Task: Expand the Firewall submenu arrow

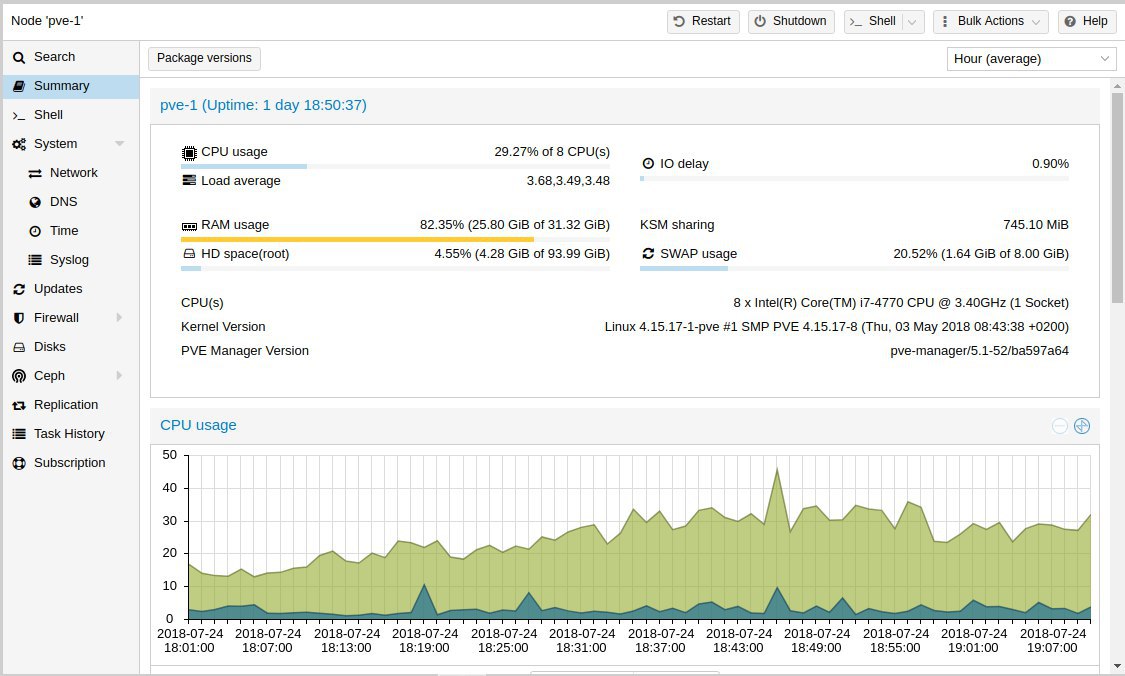Action: [x=119, y=317]
